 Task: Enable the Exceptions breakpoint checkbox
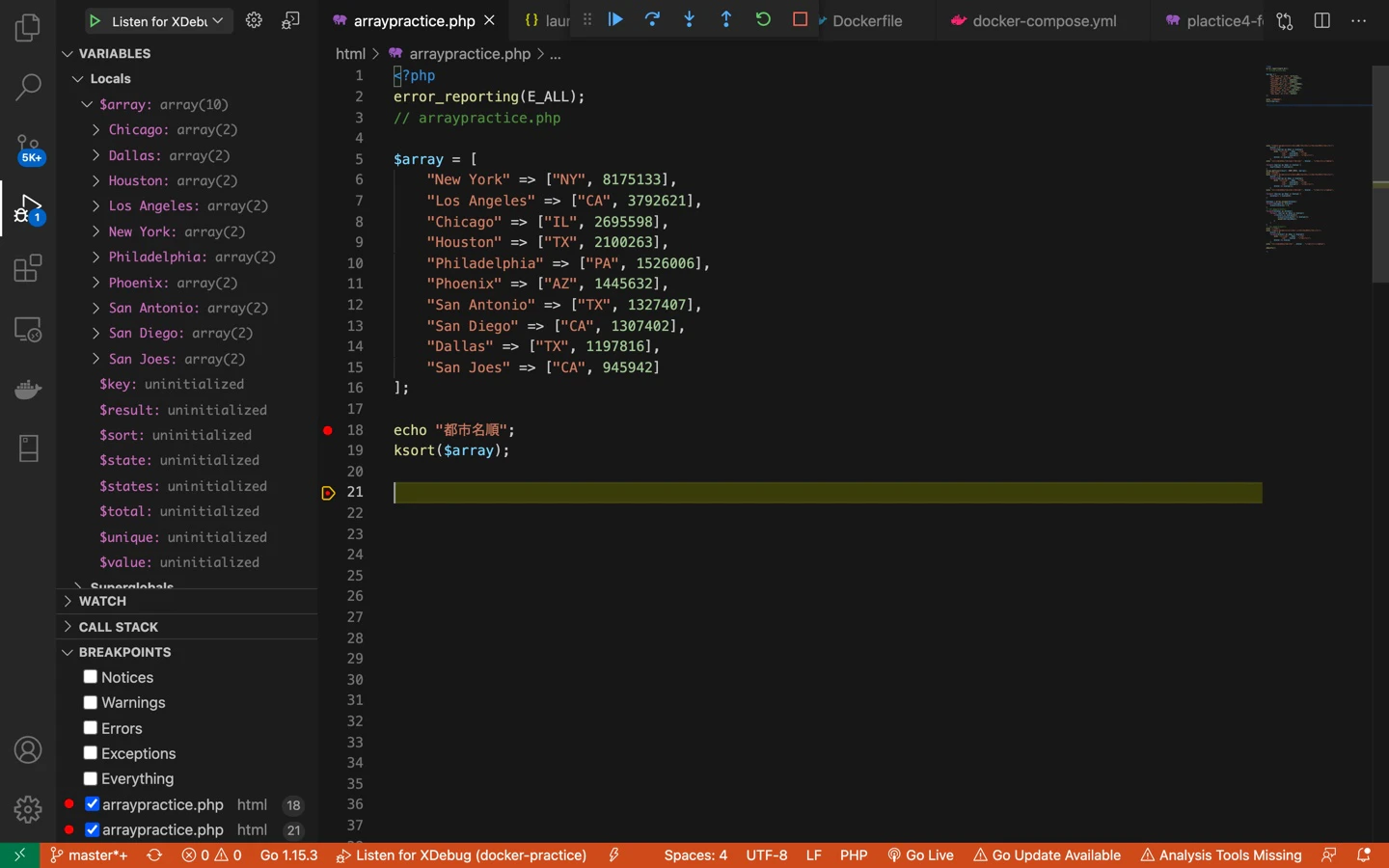tap(91, 753)
